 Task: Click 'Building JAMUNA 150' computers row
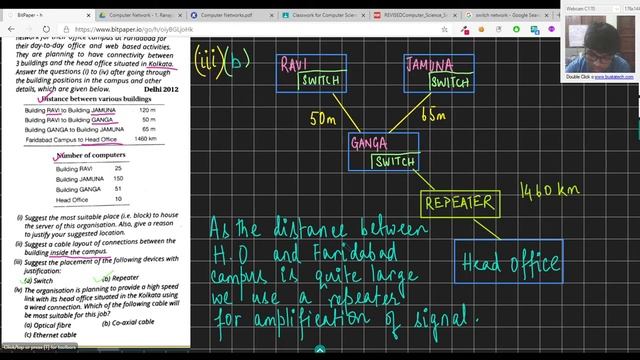pos(90,179)
